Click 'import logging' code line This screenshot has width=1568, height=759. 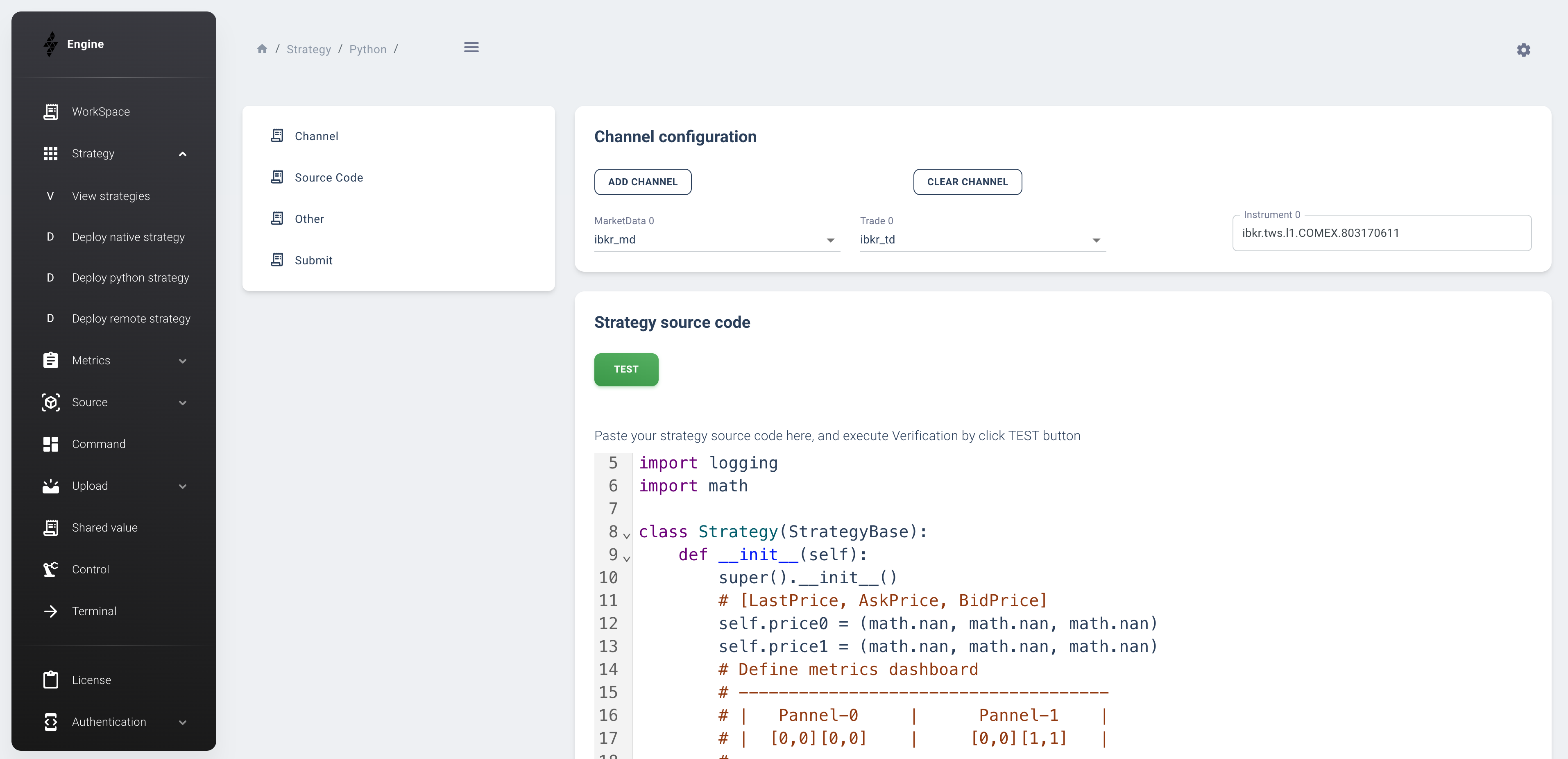(708, 463)
